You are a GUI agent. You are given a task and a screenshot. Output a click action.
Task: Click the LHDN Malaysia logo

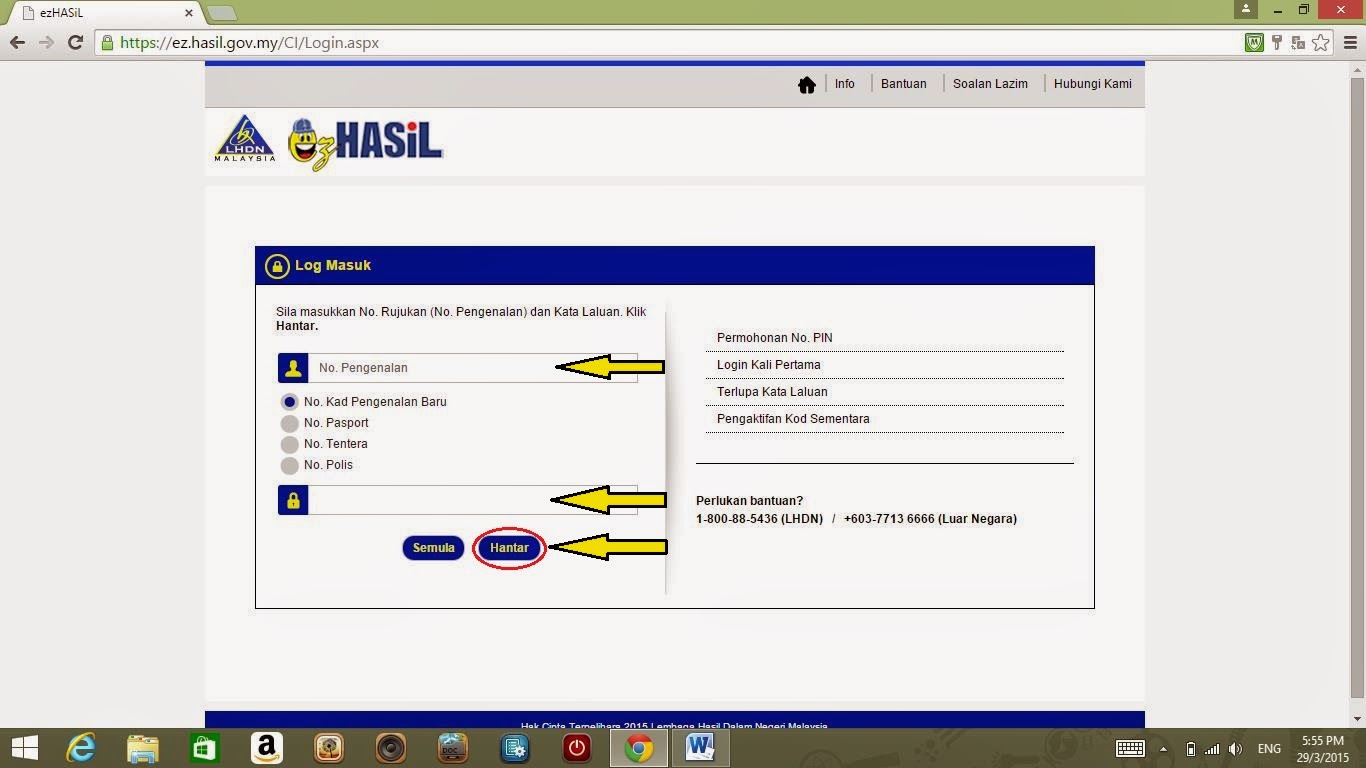coord(245,139)
